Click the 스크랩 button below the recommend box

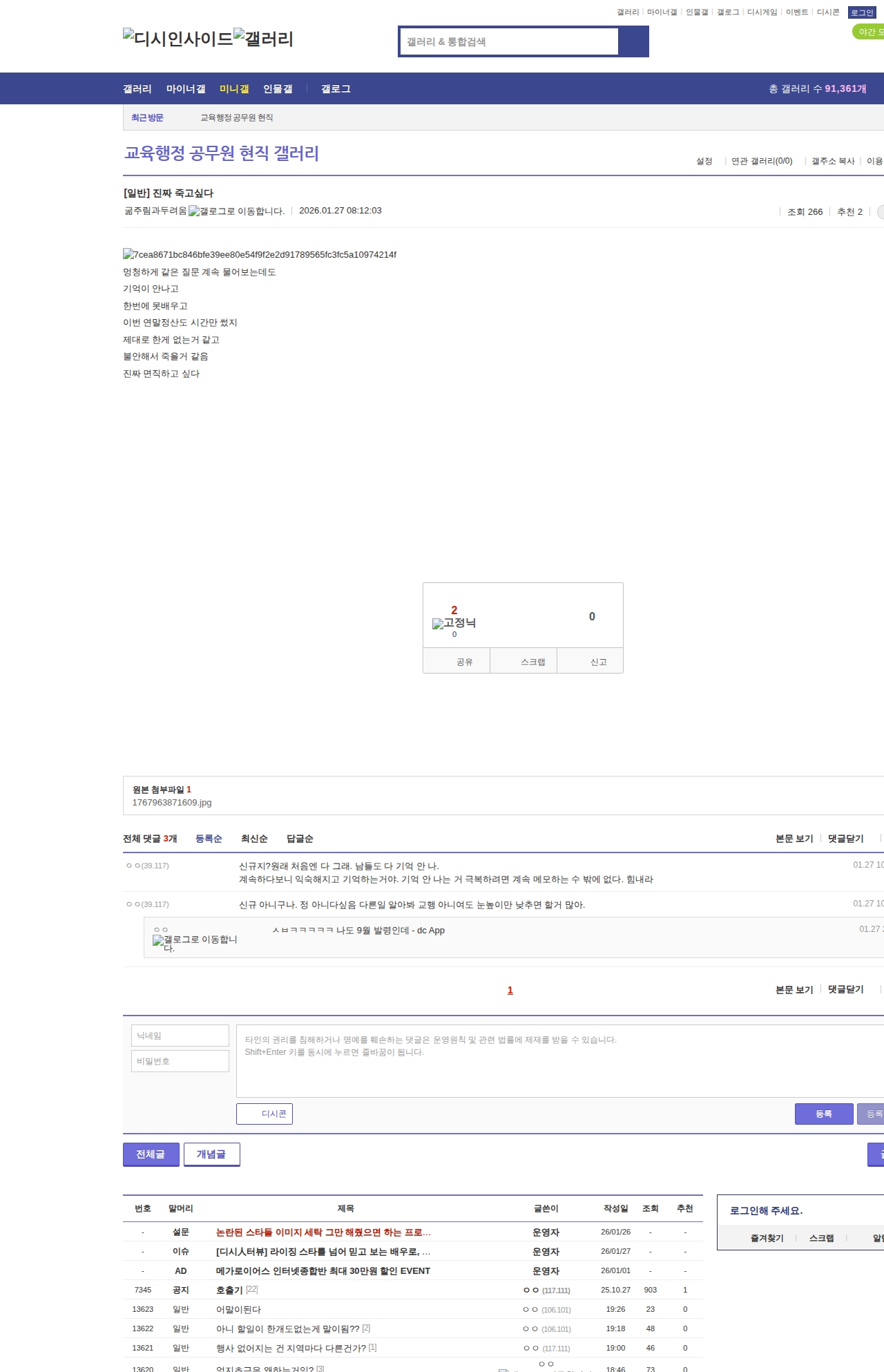tap(523, 661)
